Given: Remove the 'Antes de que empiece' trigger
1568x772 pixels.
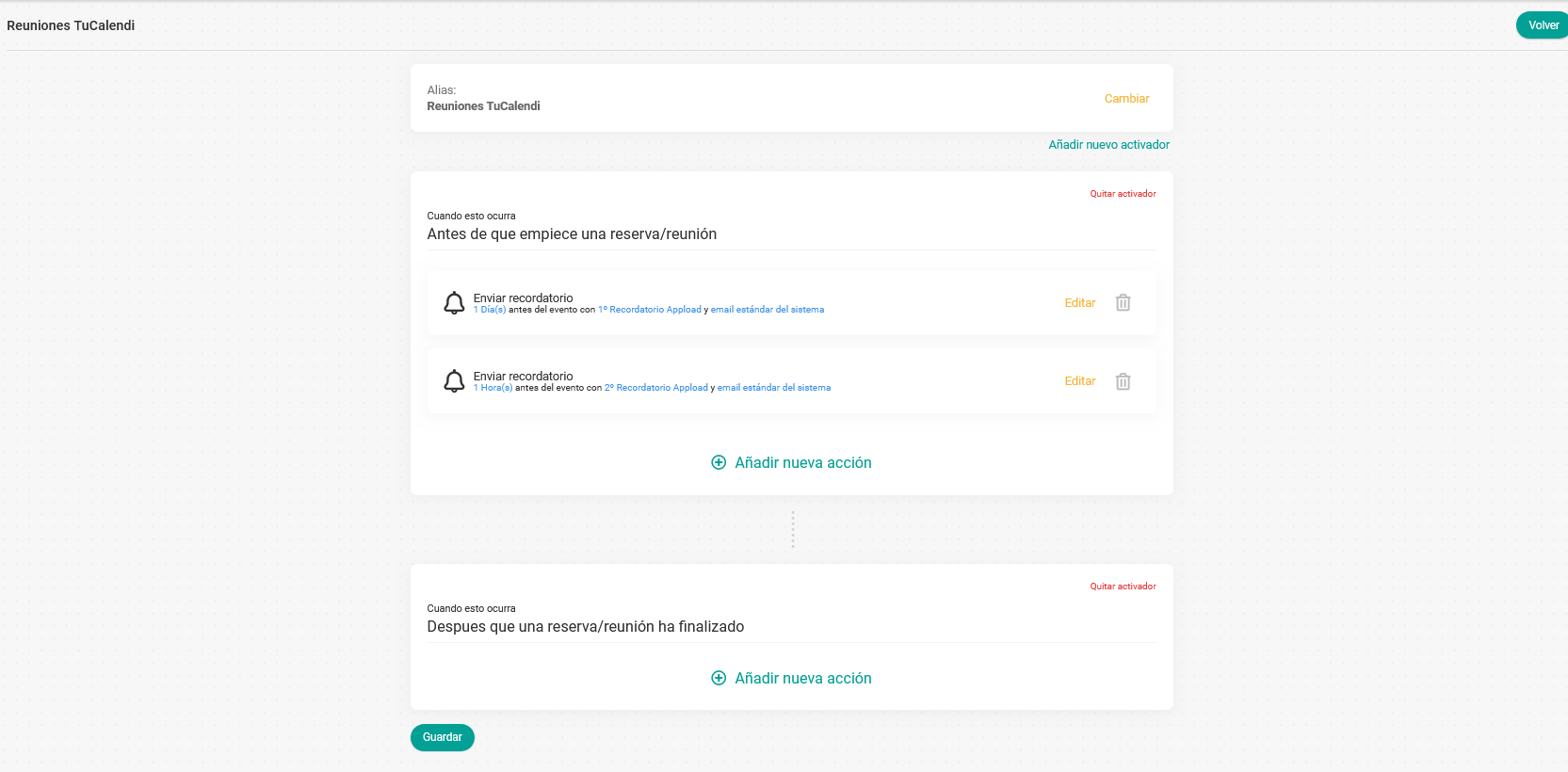Looking at the screenshot, I should (1123, 194).
